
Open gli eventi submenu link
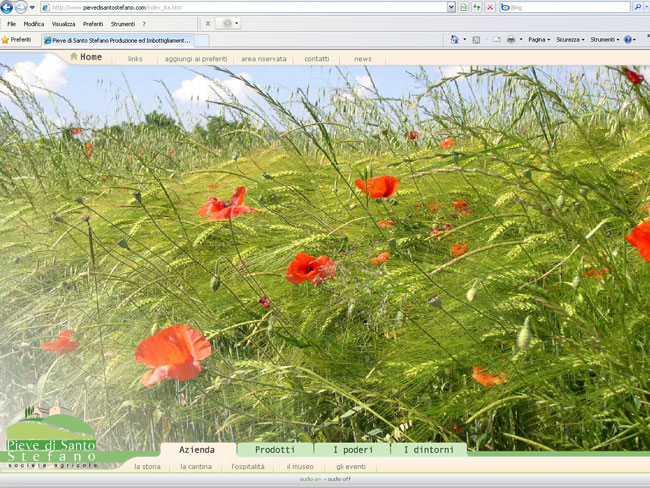[x=351, y=467]
